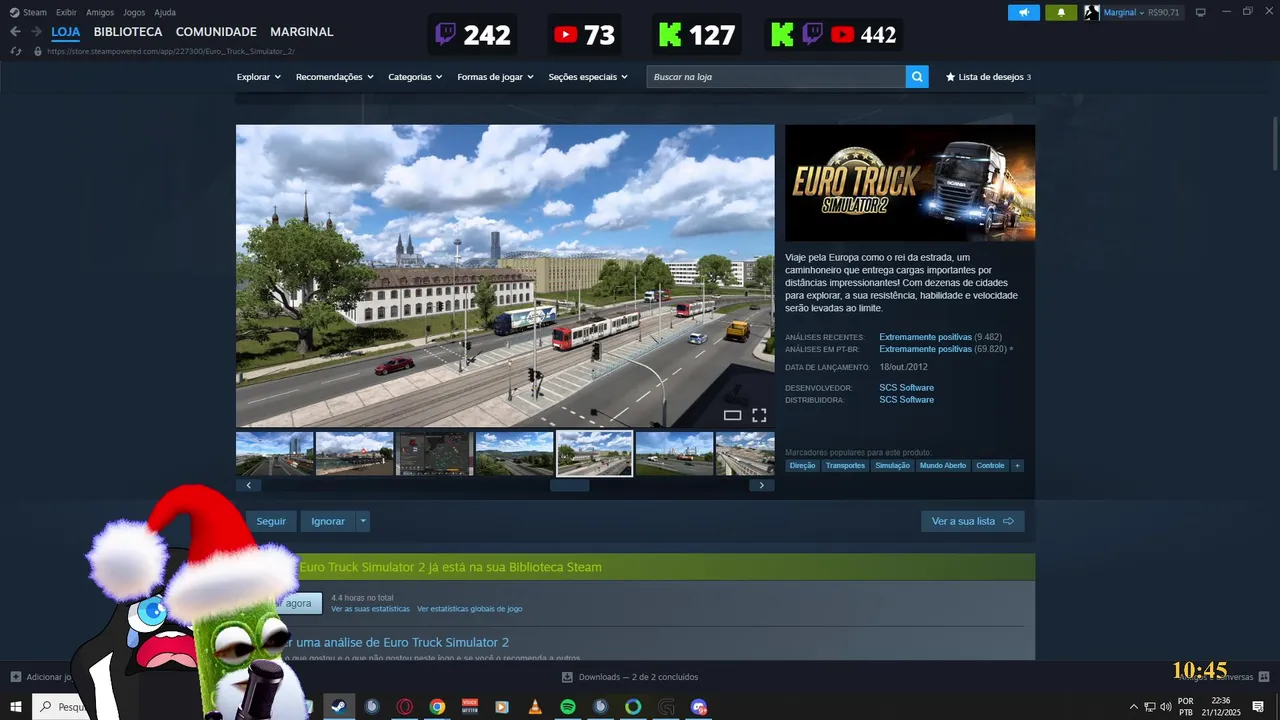1280x720 pixels.
Task: Expand Seções especiais dropdown
Action: click(x=588, y=77)
